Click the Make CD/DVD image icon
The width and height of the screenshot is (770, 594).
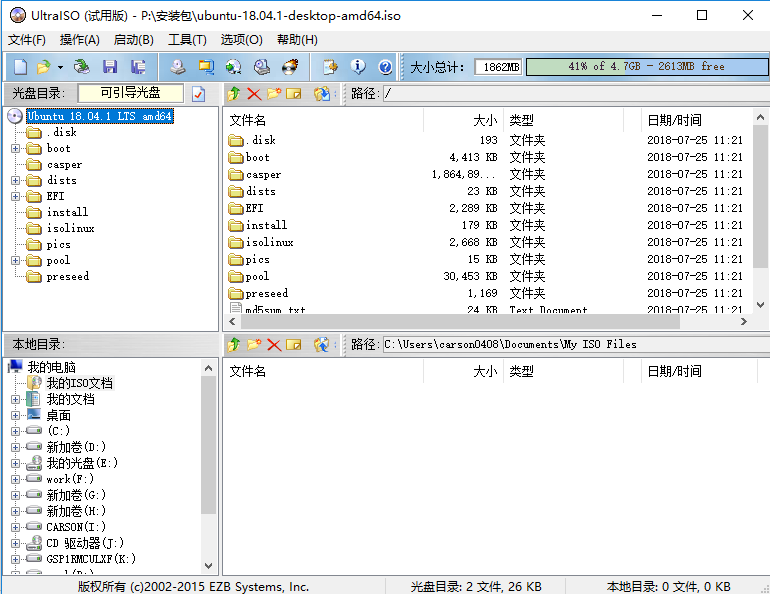click(x=178, y=66)
